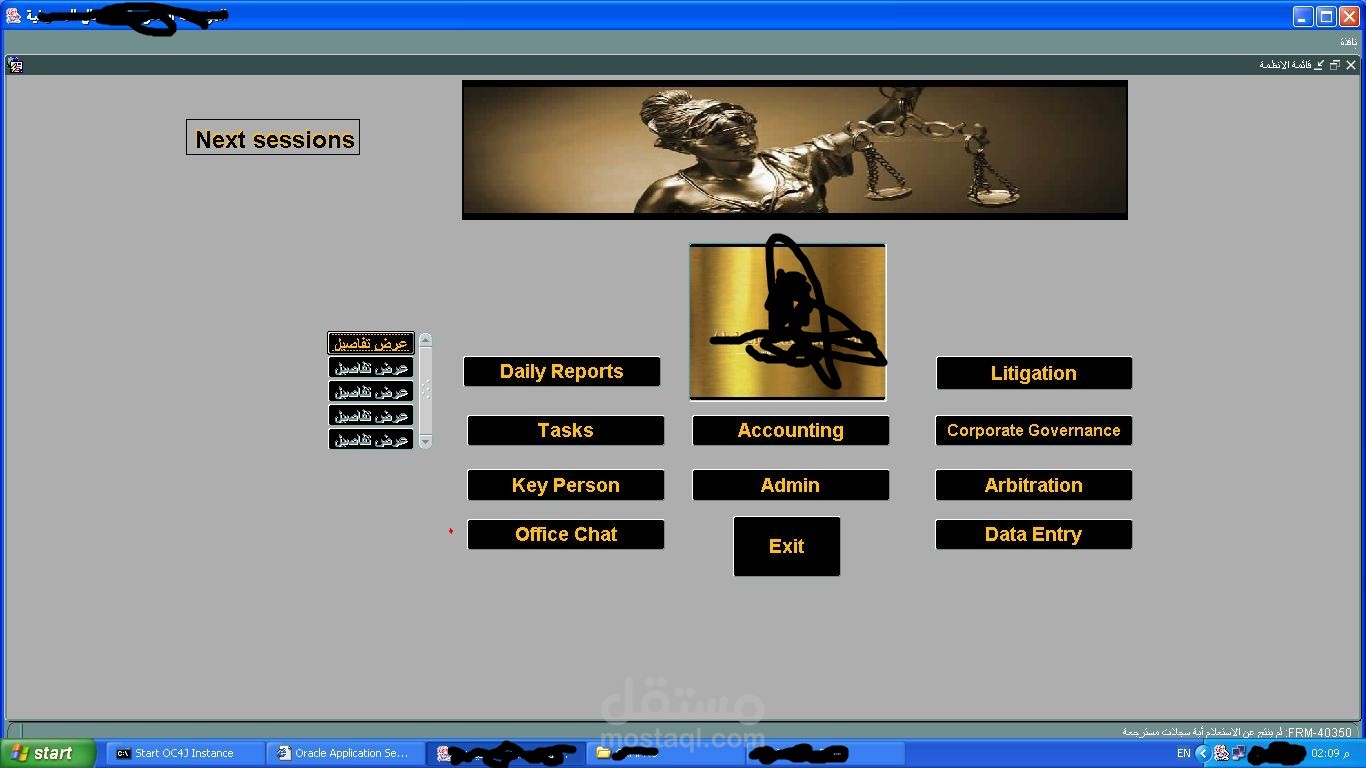Switch to Start OC4J Instance taskbar window
The image size is (1366, 768).
[186, 753]
